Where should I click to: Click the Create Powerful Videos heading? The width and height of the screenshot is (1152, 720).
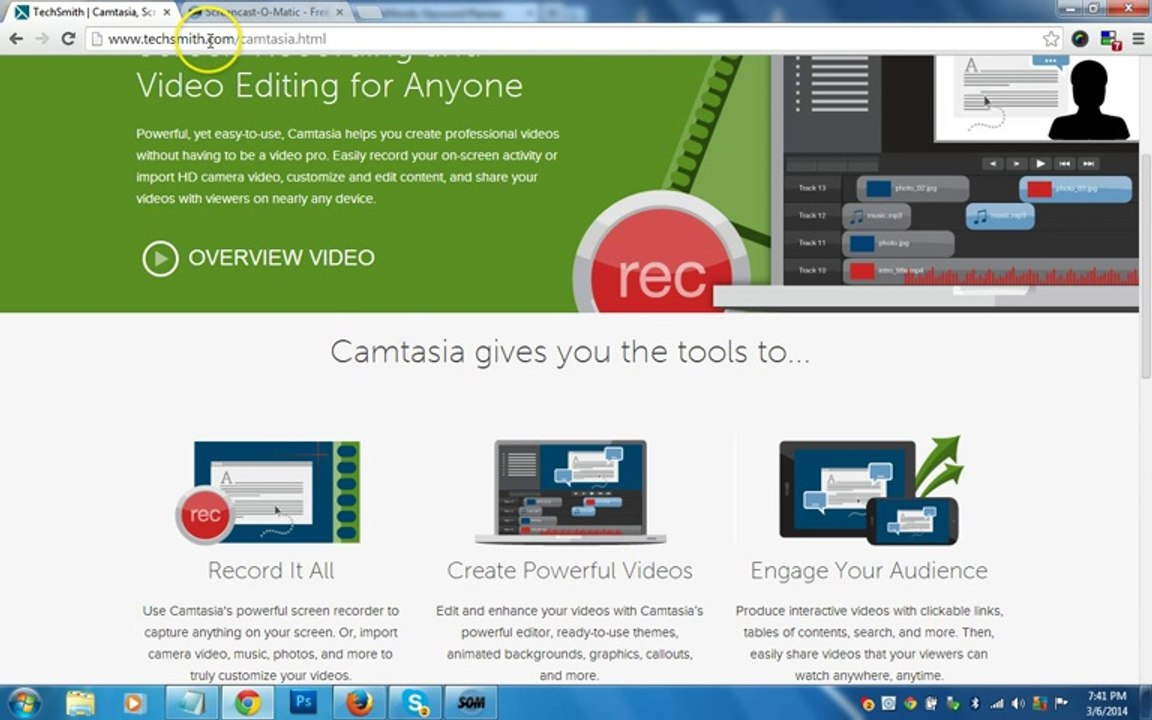[x=569, y=571]
